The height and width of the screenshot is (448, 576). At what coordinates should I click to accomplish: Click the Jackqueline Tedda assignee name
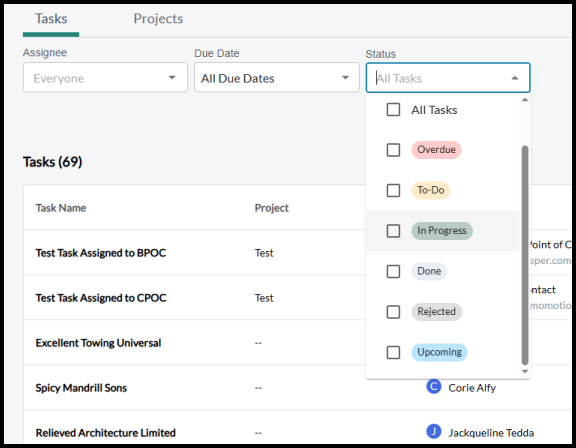[x=491, y=433]
